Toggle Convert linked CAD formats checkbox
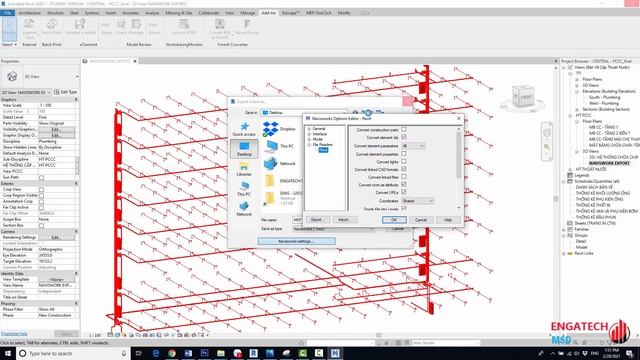Viewport: 640px width, 360px height. click(404, 169)
